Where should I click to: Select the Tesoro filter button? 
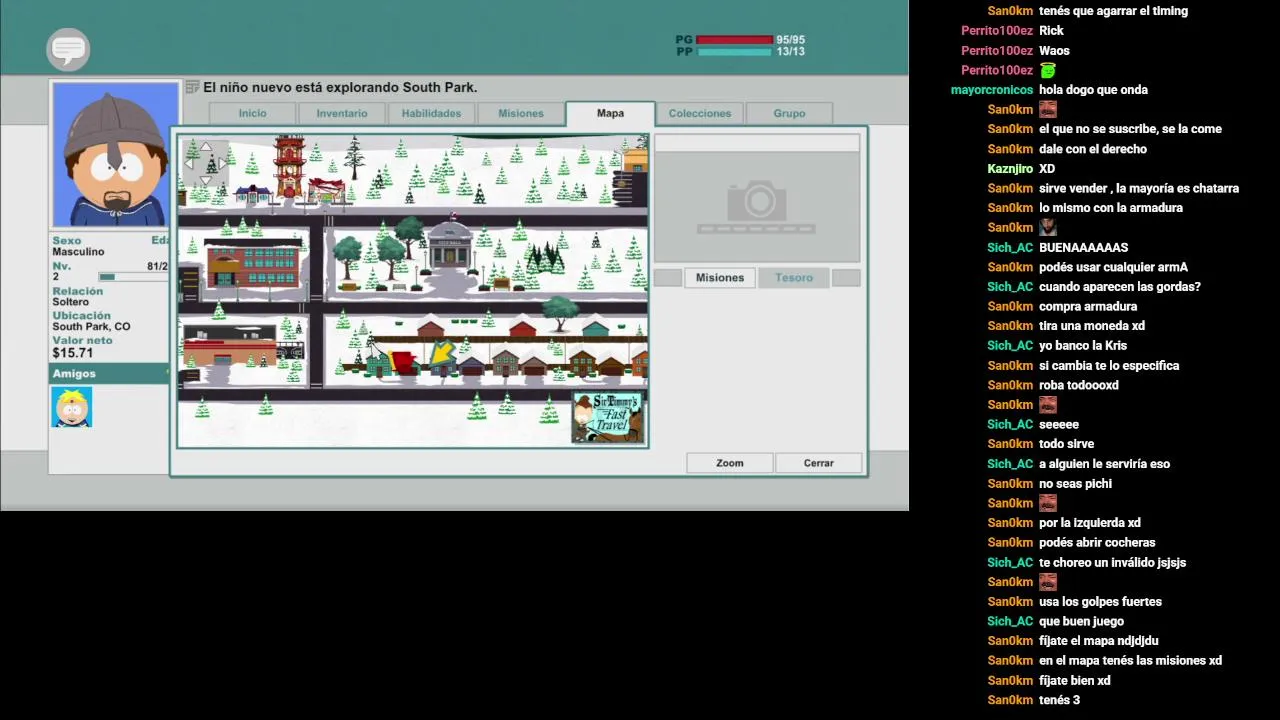coord(794,278)
